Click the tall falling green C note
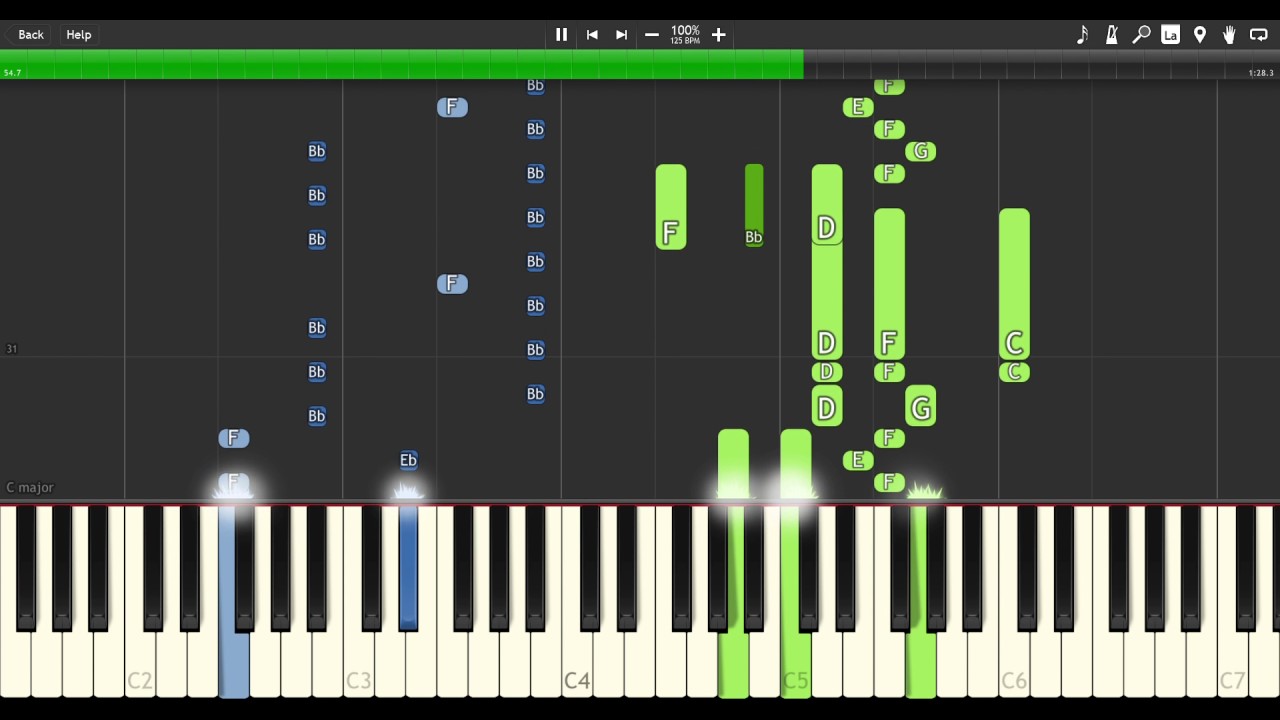 [x=1014, y=283]
